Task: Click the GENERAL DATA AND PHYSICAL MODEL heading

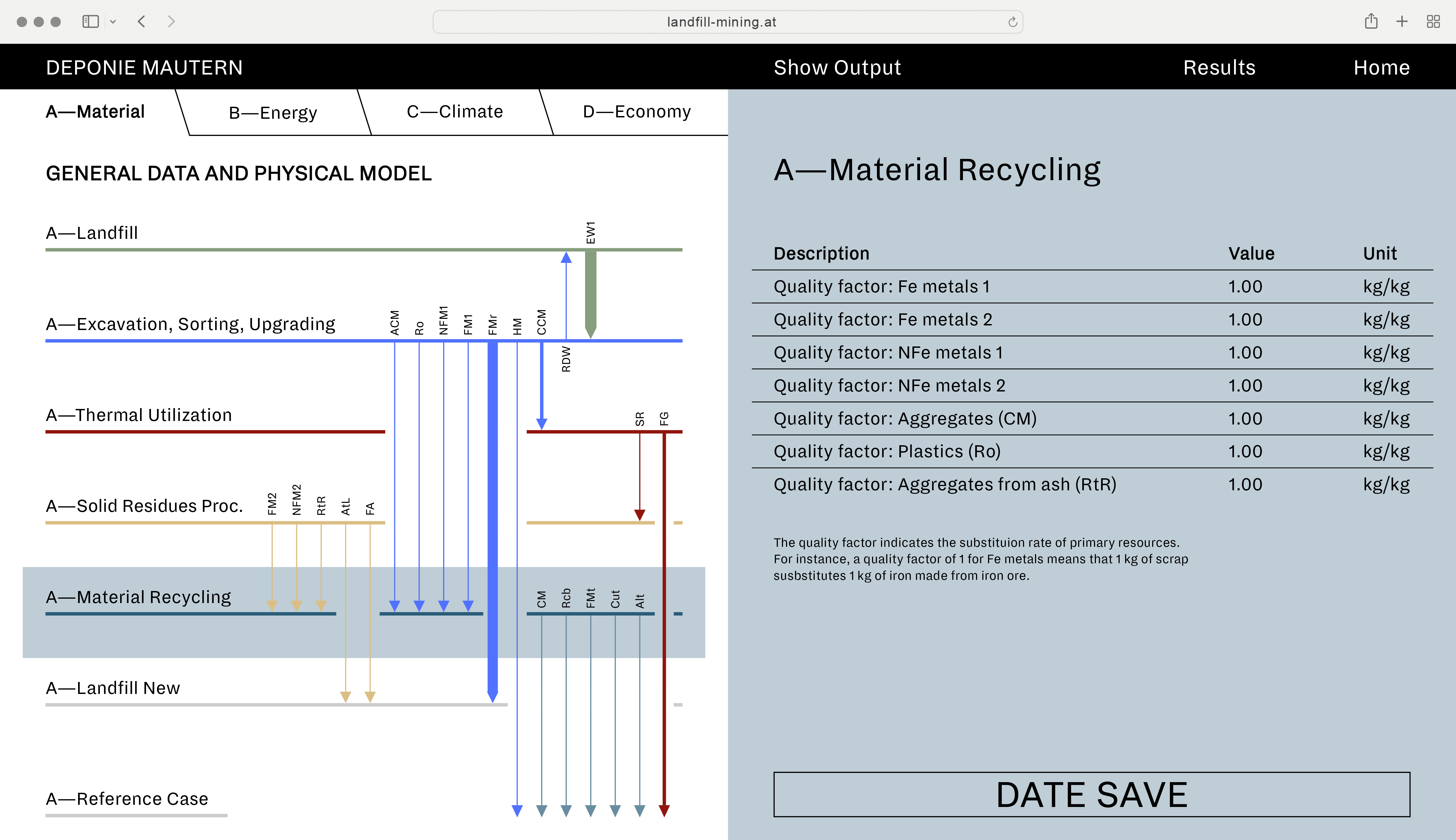Action: pyautogui.click(x=239, y=173)
